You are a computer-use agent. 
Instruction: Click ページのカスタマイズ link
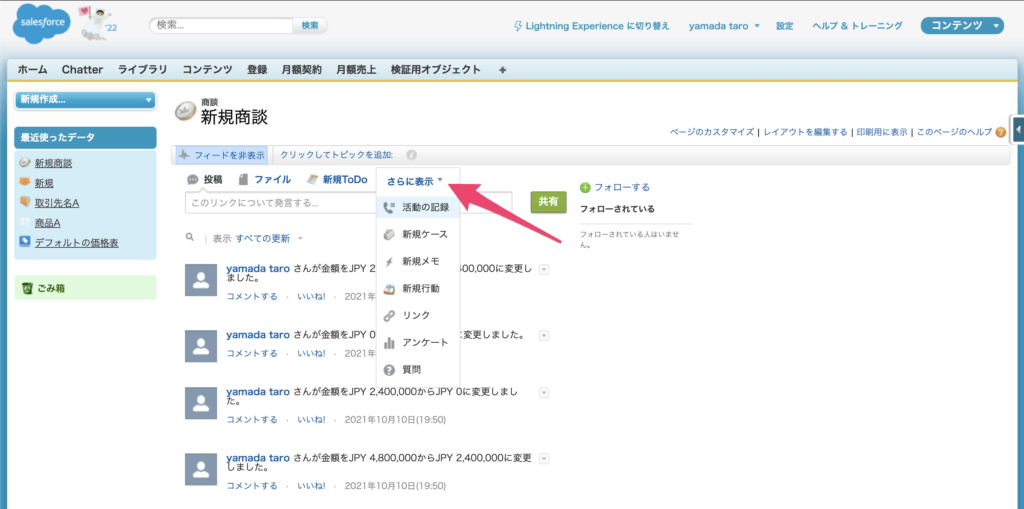tap(712, 132)
